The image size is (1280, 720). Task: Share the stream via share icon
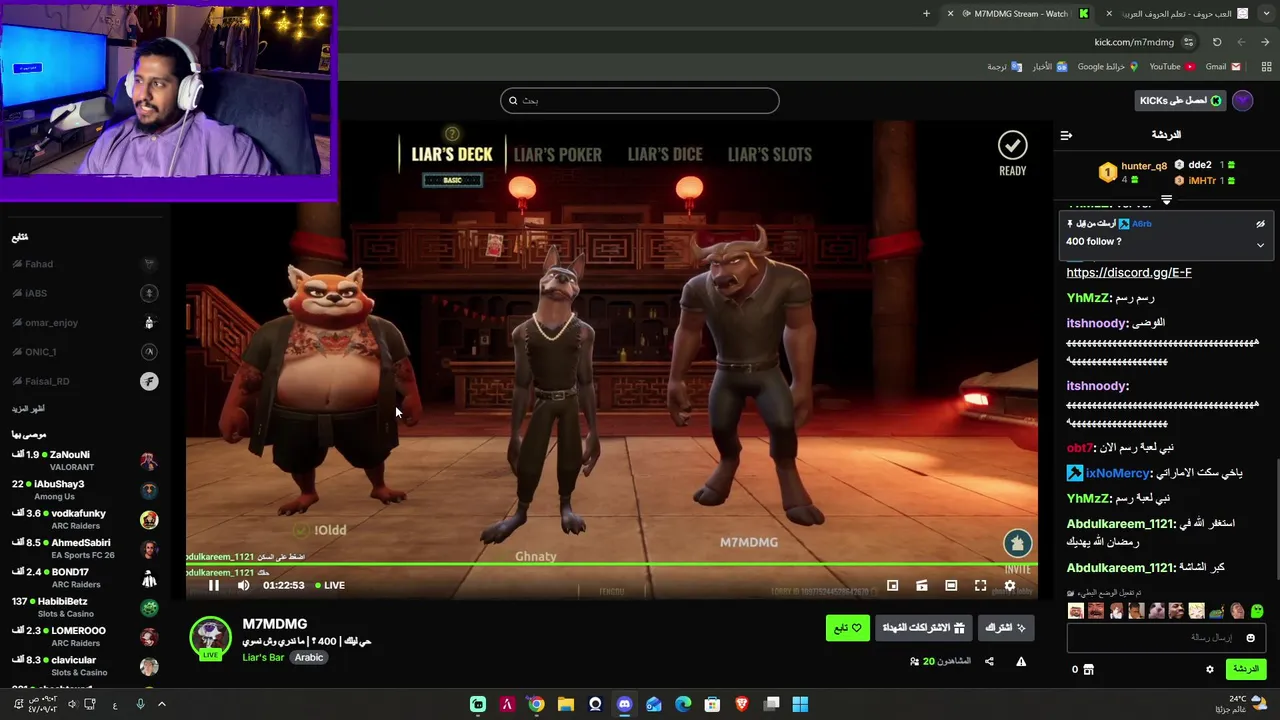(x=989, y=661)
